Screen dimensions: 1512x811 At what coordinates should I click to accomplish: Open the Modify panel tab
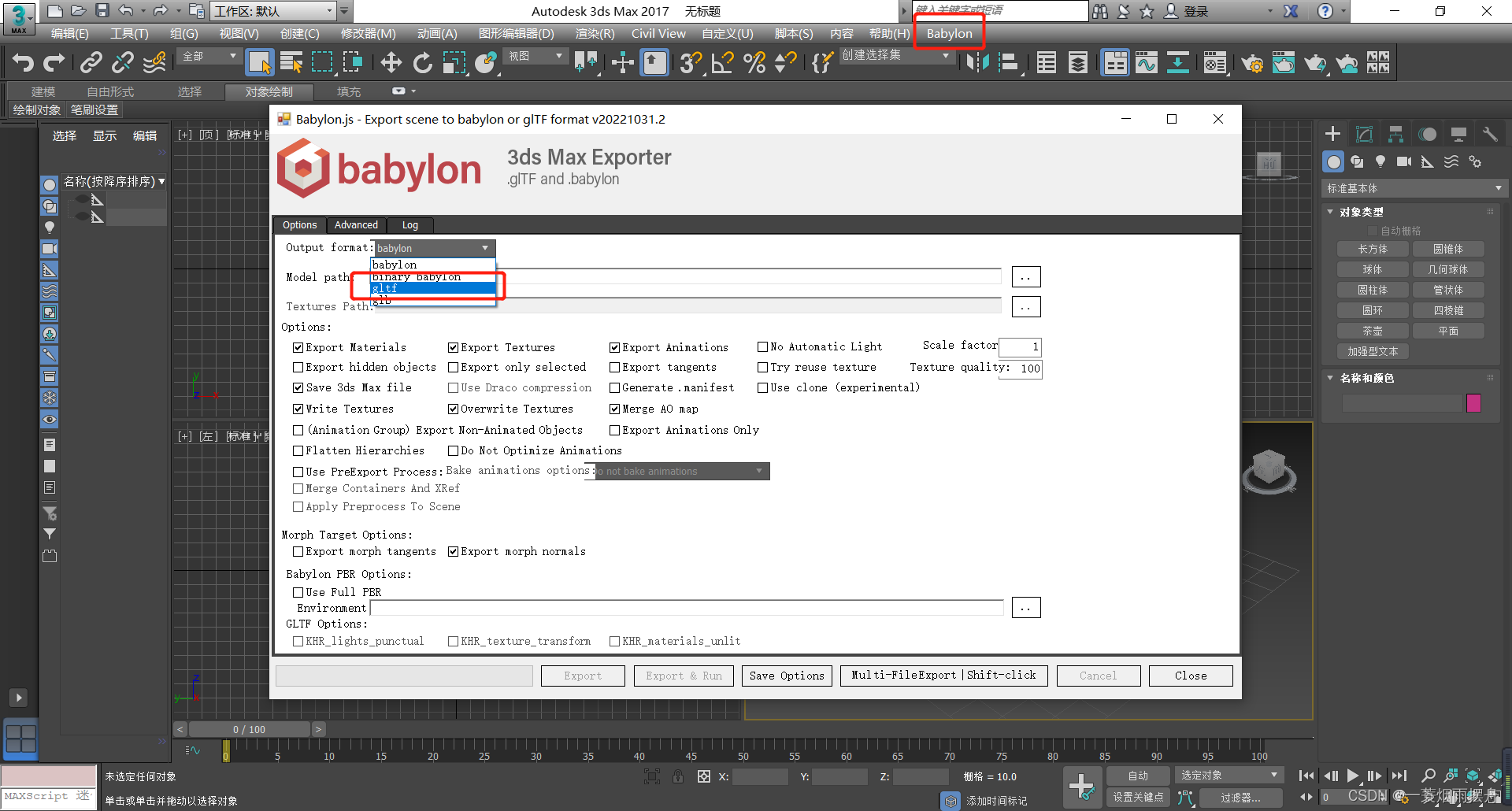point(1364,134)
